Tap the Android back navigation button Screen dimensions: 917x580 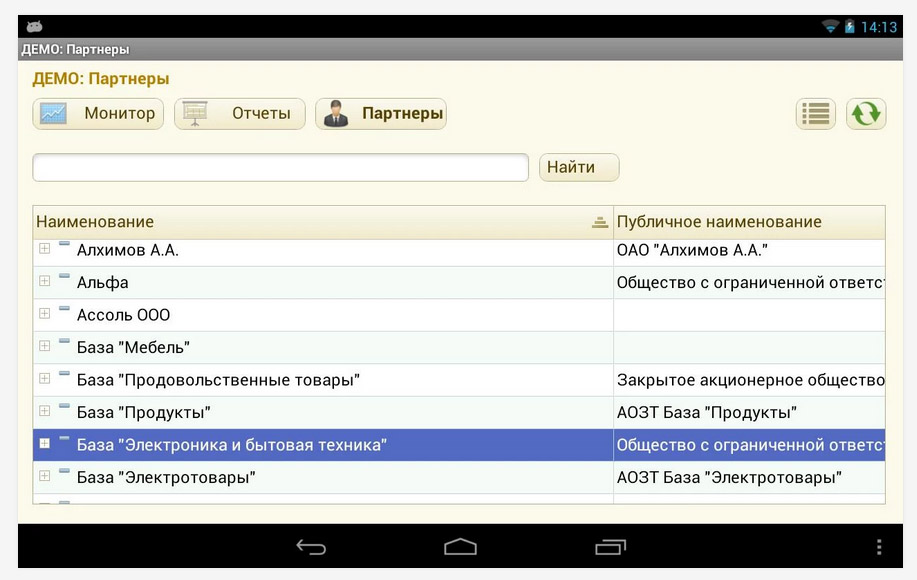(311, 547)
